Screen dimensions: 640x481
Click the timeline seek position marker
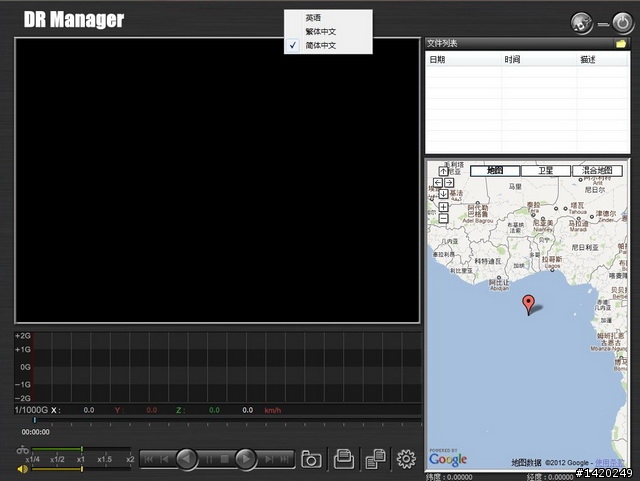pos(35,420)
